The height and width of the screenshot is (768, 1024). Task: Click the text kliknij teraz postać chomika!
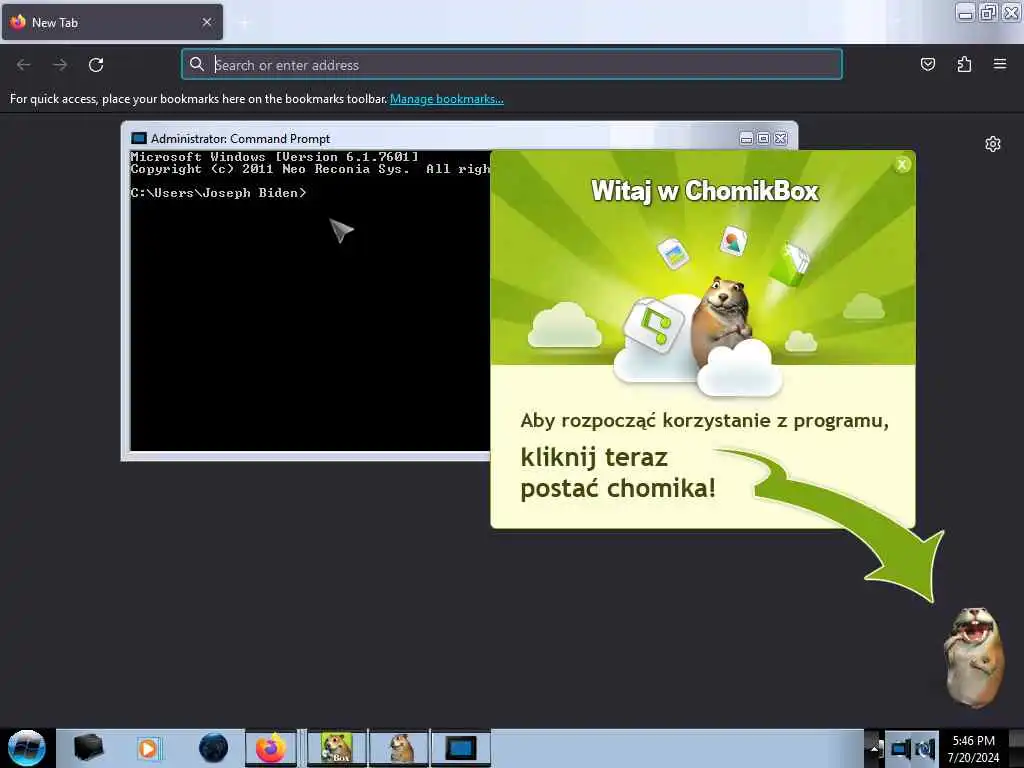point(618,473)
